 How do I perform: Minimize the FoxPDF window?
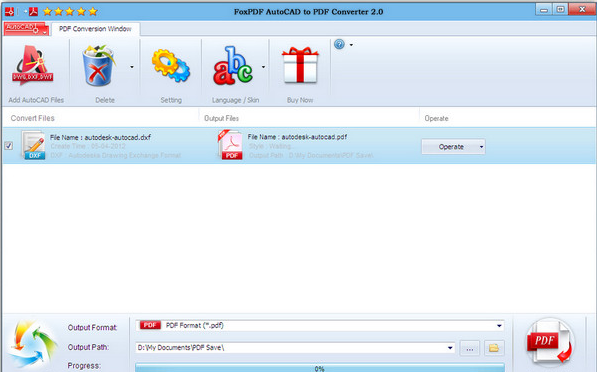[x=544, y=10]
